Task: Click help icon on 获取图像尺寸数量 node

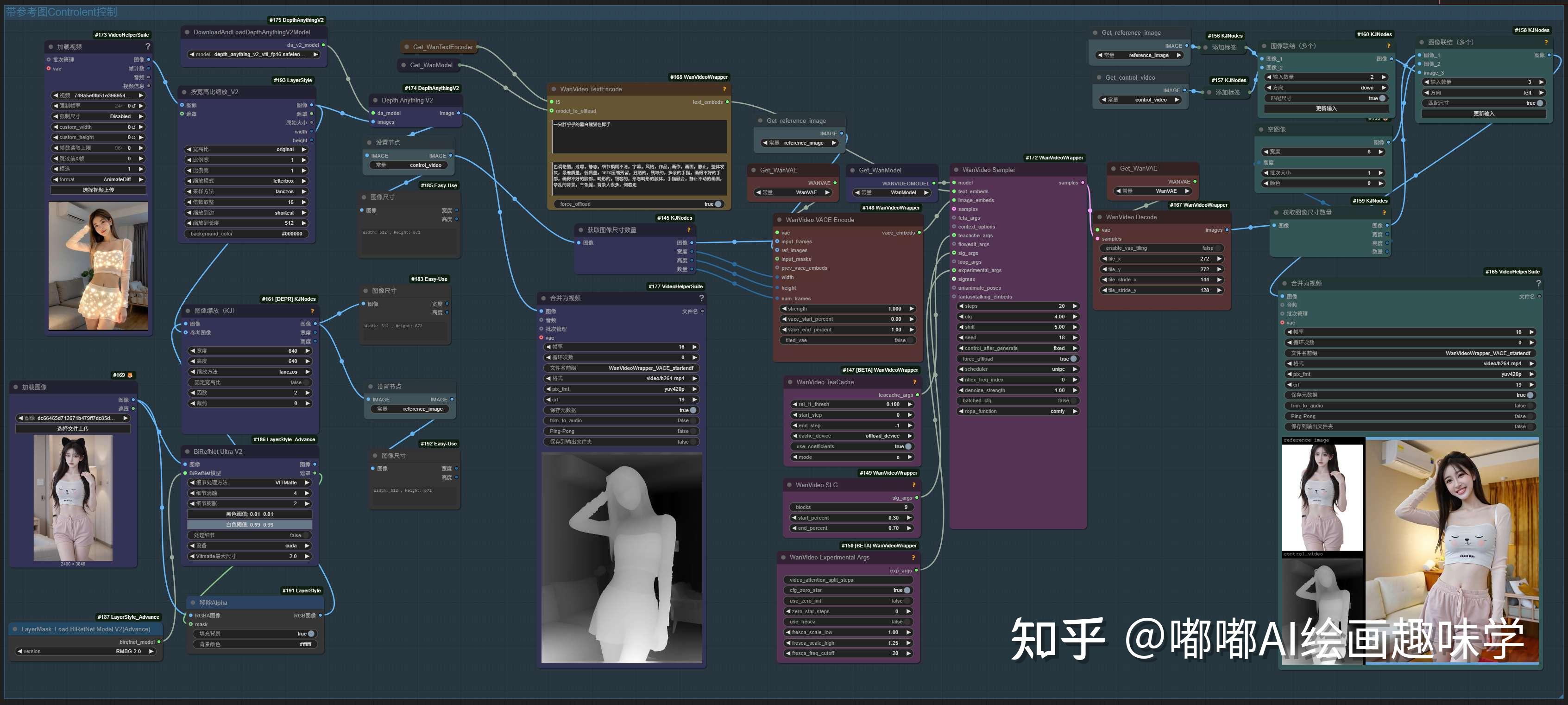Action: pyautogui.click(x=688, y=230)
